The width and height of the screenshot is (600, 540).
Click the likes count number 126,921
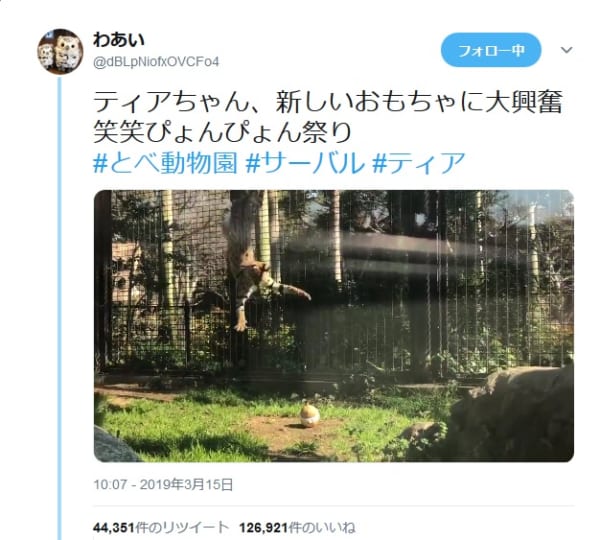tap(263, 528)
